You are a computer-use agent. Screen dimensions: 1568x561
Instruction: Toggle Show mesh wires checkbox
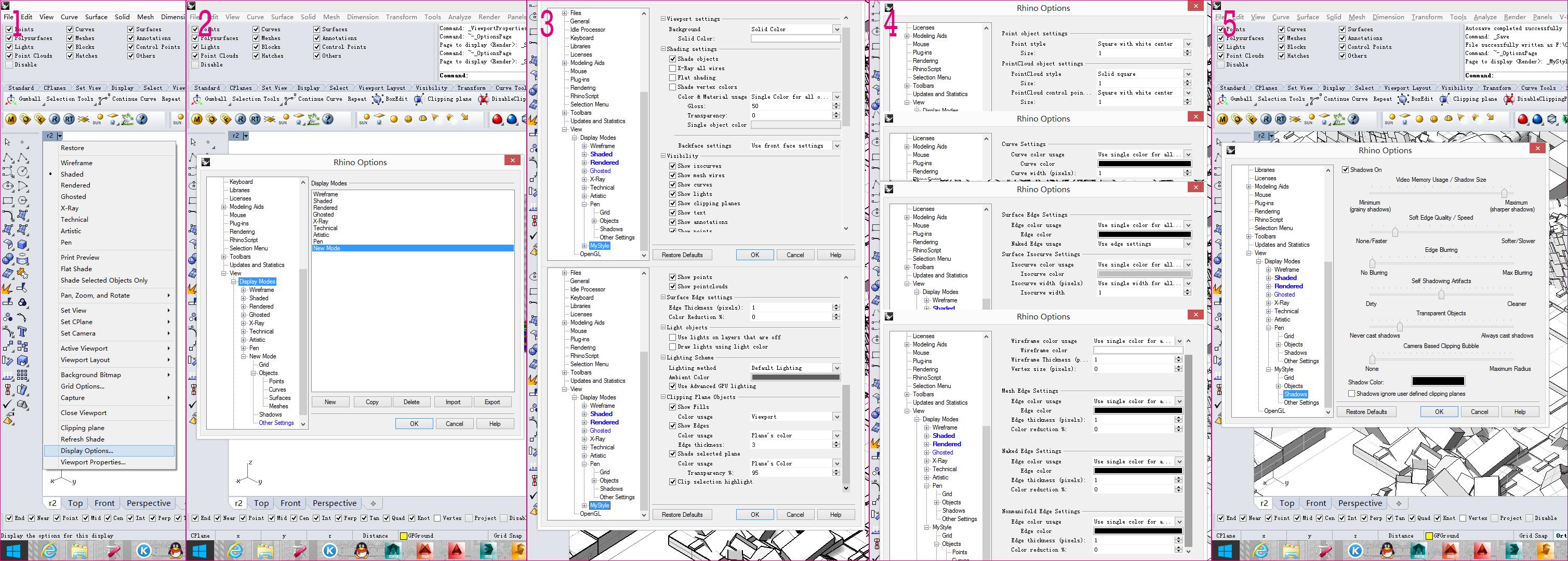(673, 175)
